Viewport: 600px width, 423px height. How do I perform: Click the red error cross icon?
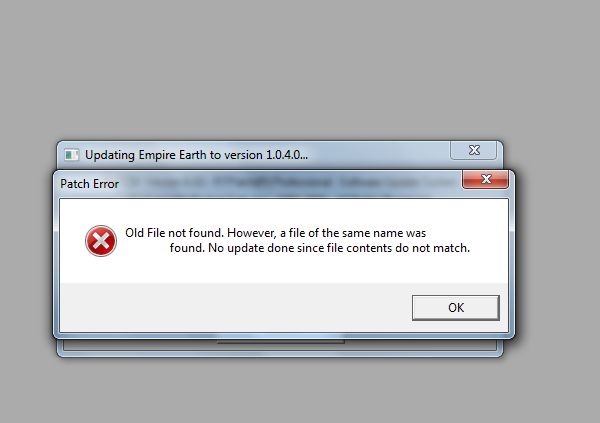pyautogui.click(x=101, y=241)
